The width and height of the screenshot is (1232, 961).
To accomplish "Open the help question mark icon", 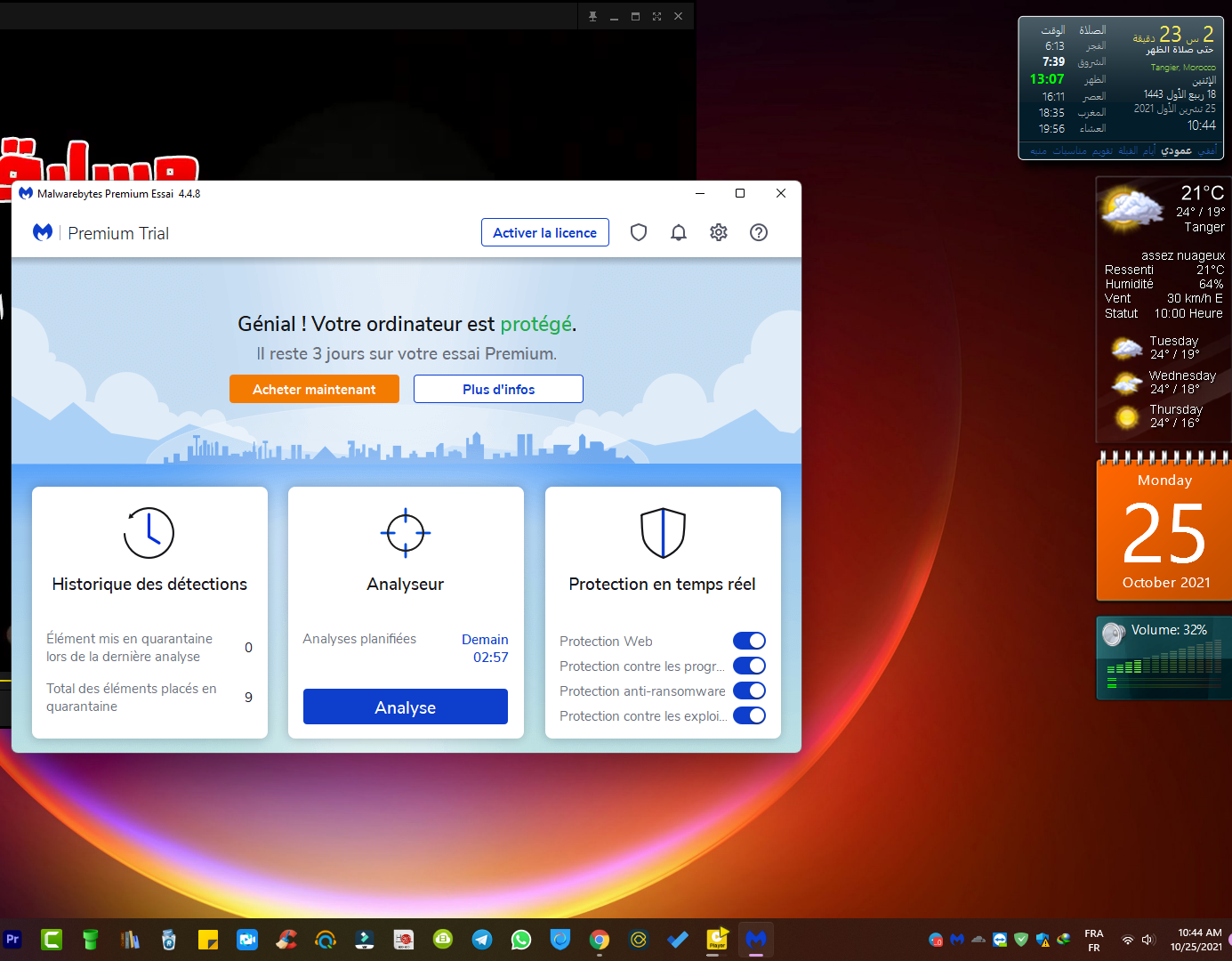I will click(x=759, y=232).
